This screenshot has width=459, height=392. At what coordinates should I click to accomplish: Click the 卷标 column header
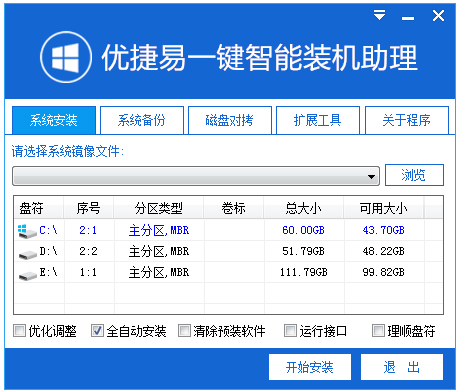234,208
